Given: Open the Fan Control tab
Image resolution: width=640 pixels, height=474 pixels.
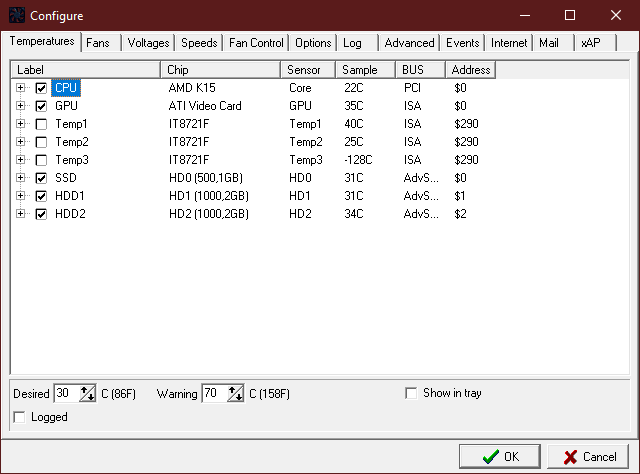Looking at the screenshot, I should pyautogui.click(x=256, y=43).
